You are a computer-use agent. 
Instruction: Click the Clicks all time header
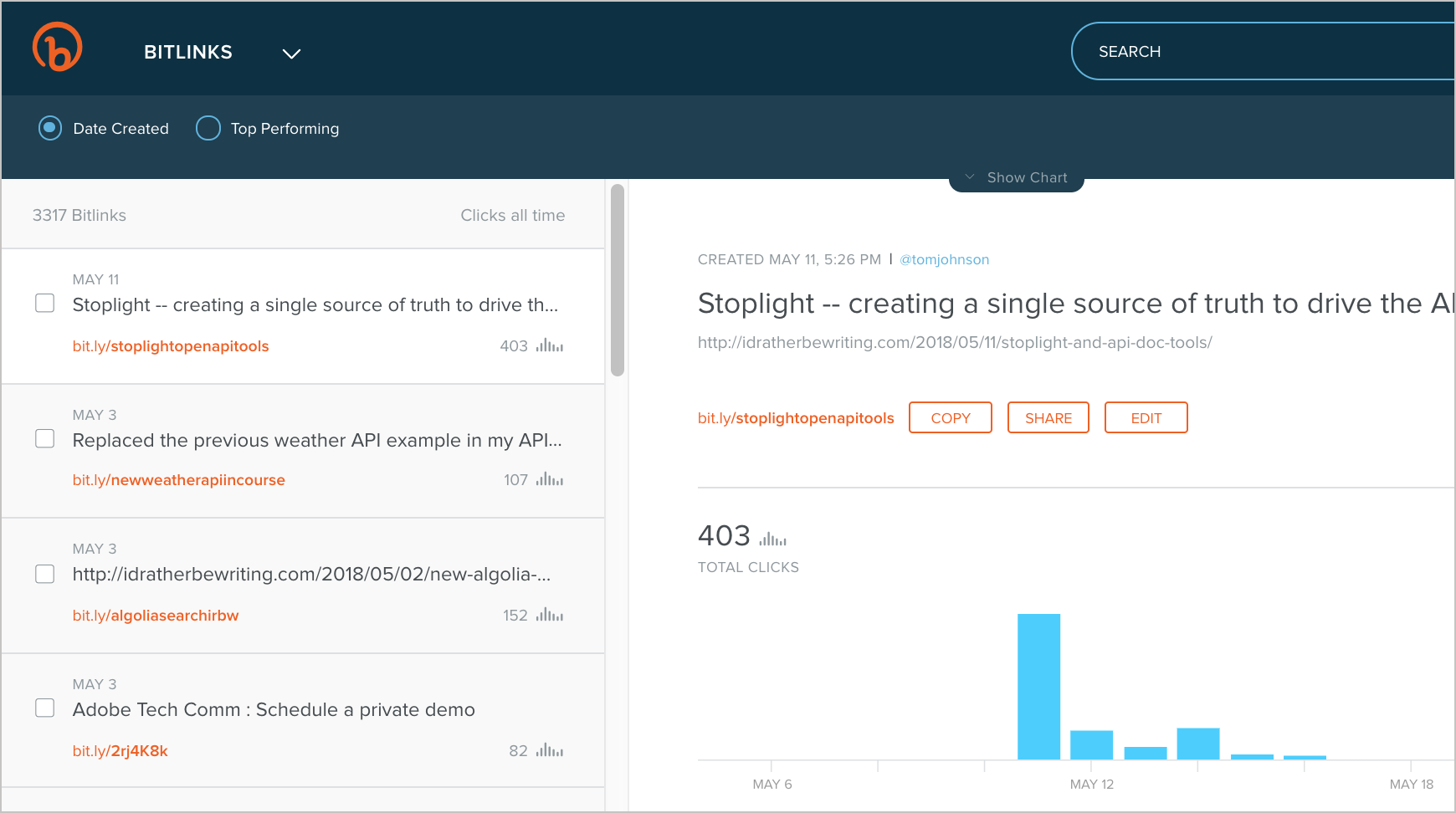(x=513, y=215)
